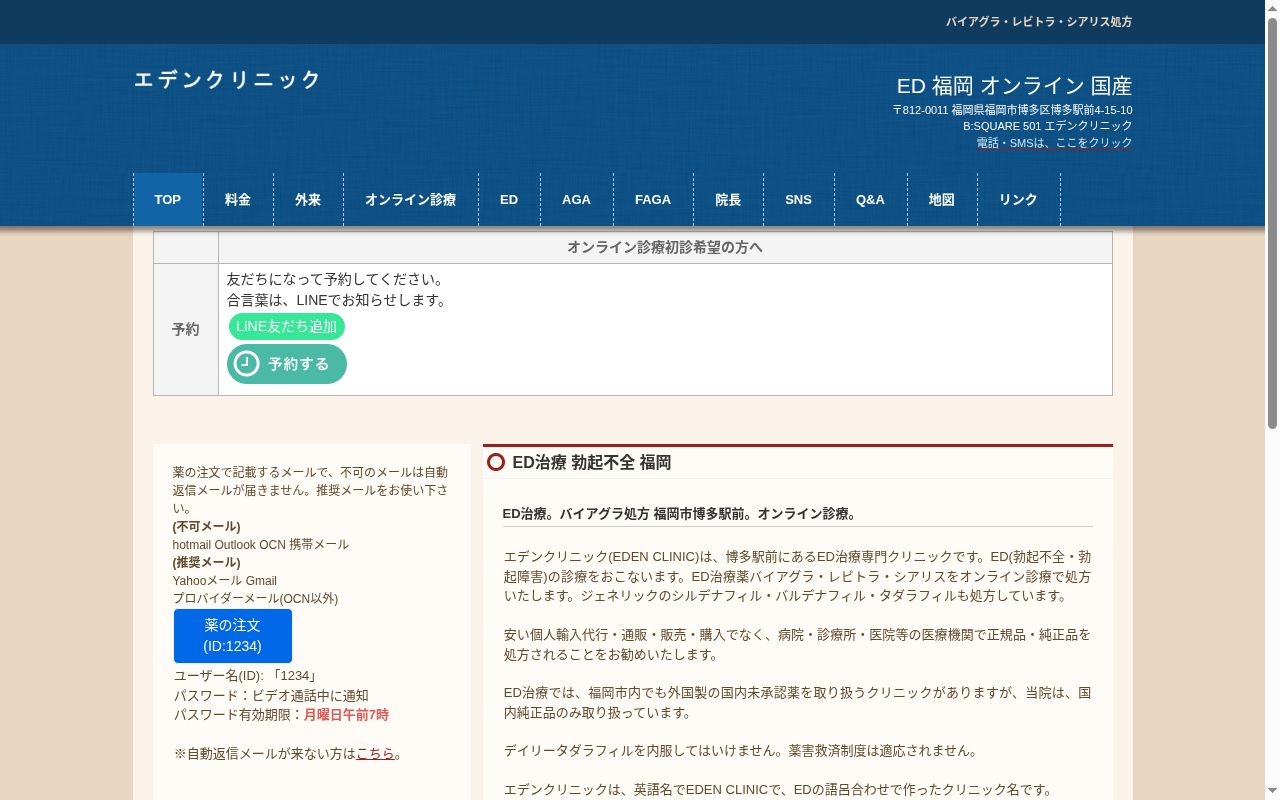Click the hotmail Outlook OCN 携帯メール line
The height and width of the screenshot is (800, 1280).
[261, 544]
